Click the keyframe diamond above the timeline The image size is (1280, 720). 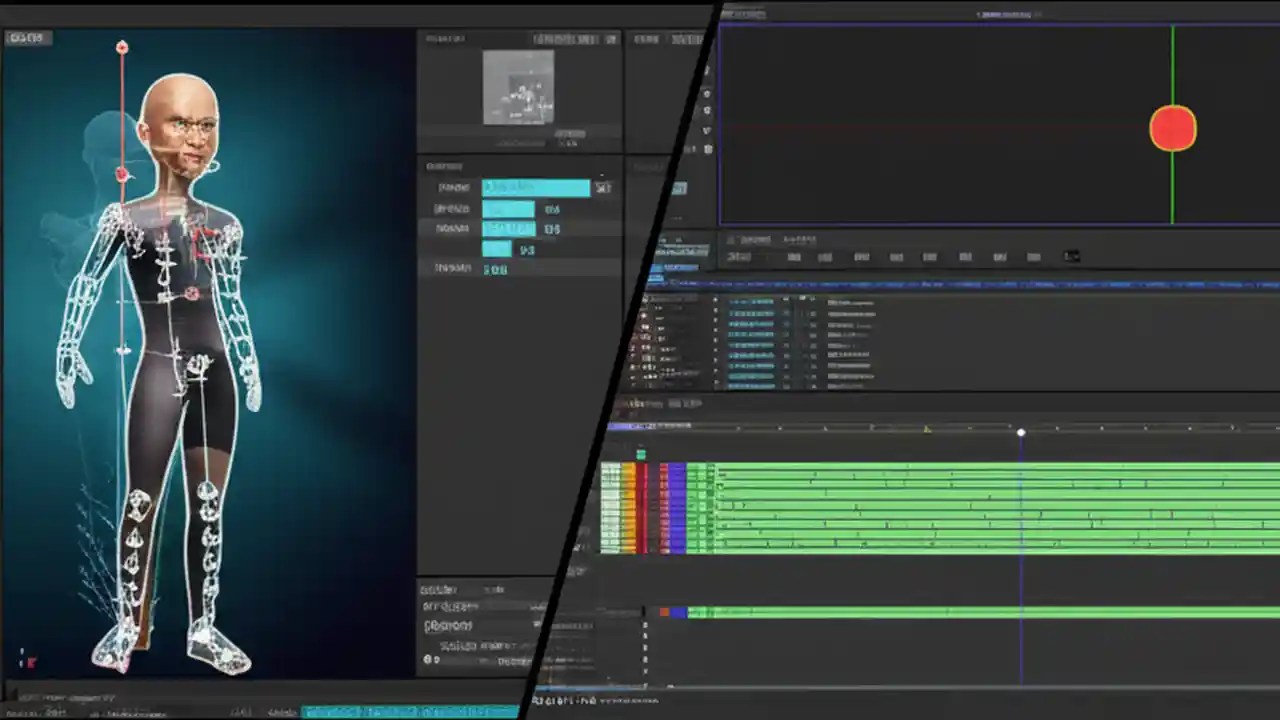tap(1020, 432)
